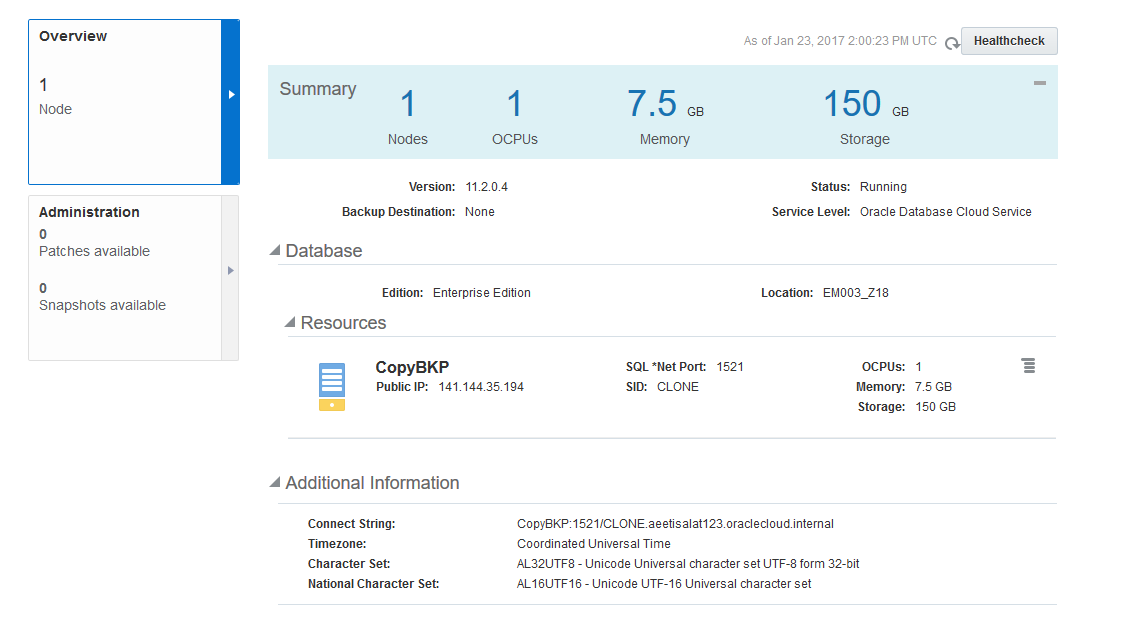This screenshot has height=626, width=1126.
Task: Open the CopyBKP node actions menu icon
Action: pos(1028,366)
